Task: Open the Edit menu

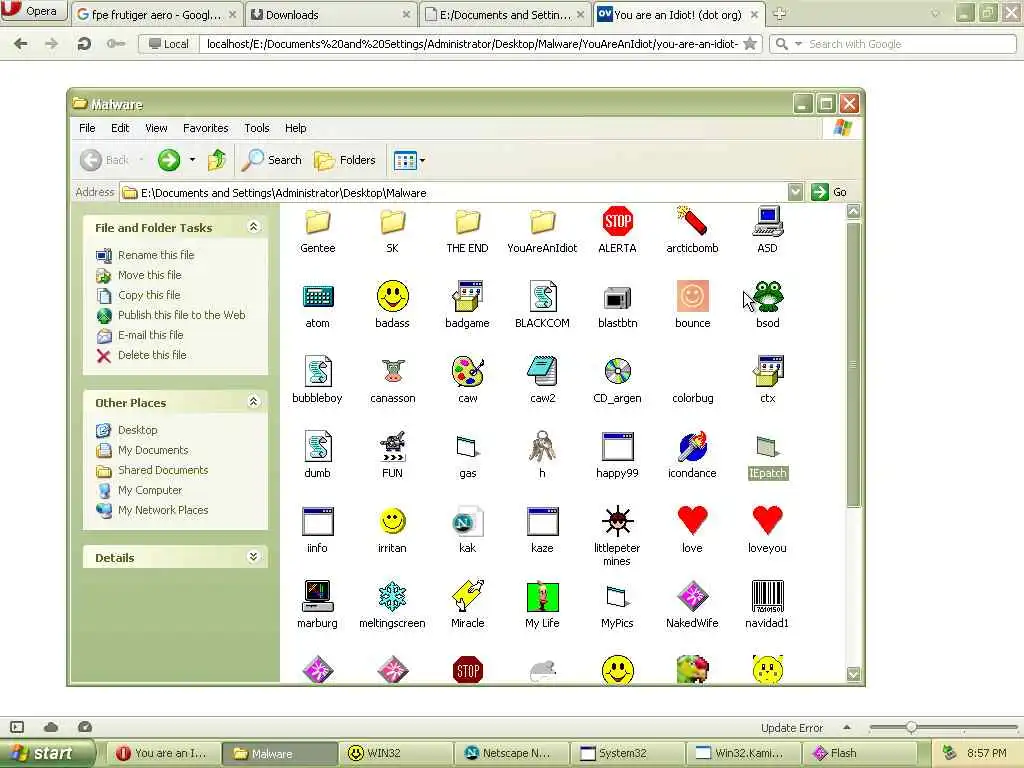Action: [120, 128]
